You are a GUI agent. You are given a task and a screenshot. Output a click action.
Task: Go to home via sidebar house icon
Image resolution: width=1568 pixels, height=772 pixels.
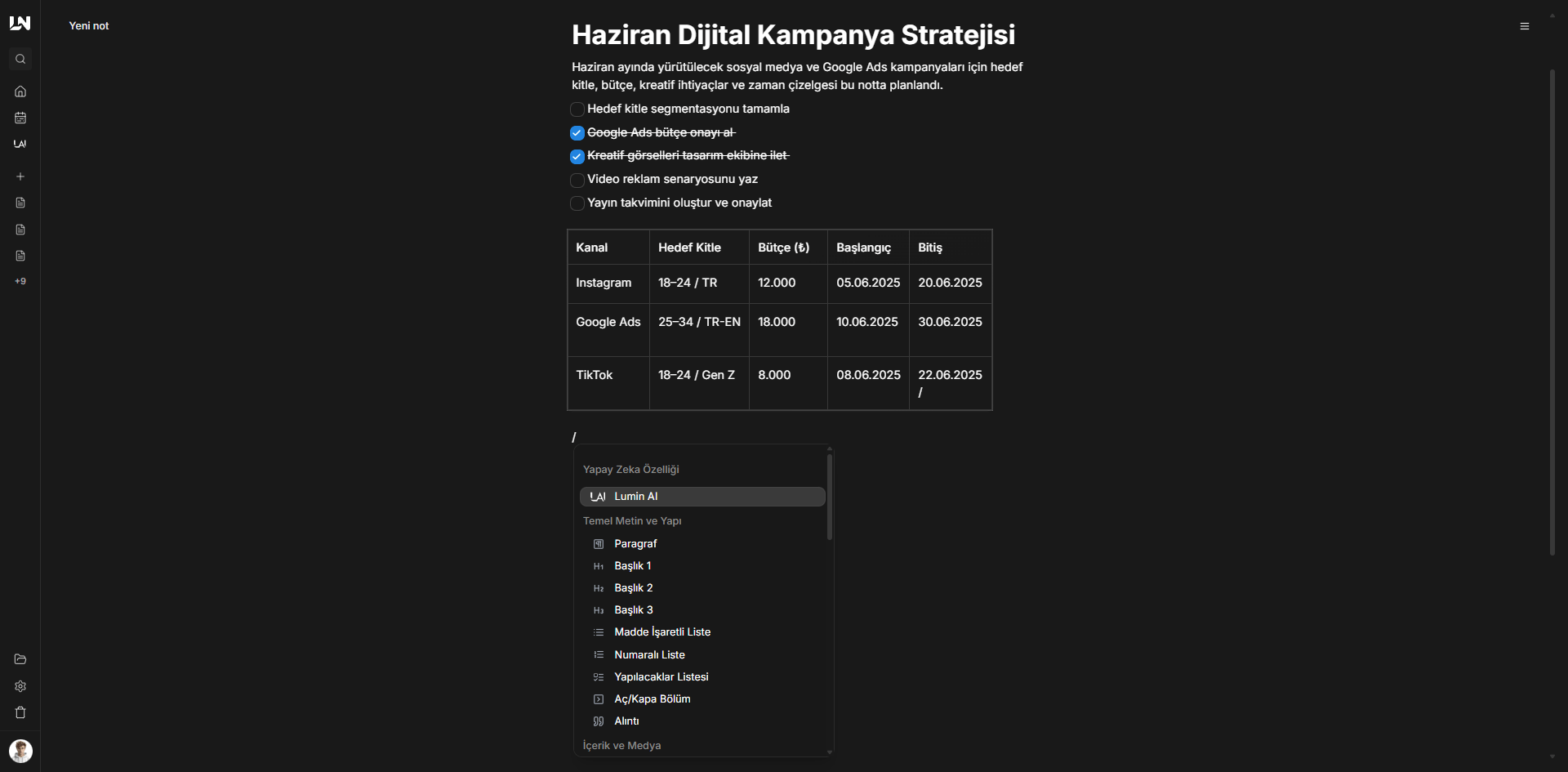point(20,91)
